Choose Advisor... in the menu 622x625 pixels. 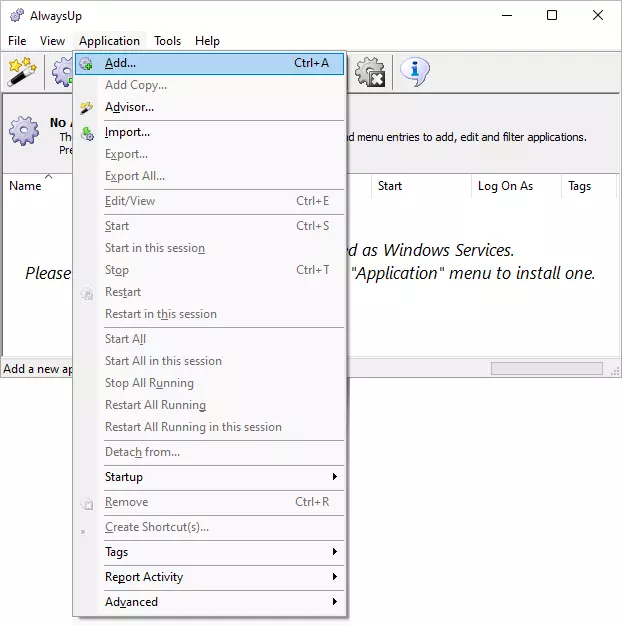(209, 107)
